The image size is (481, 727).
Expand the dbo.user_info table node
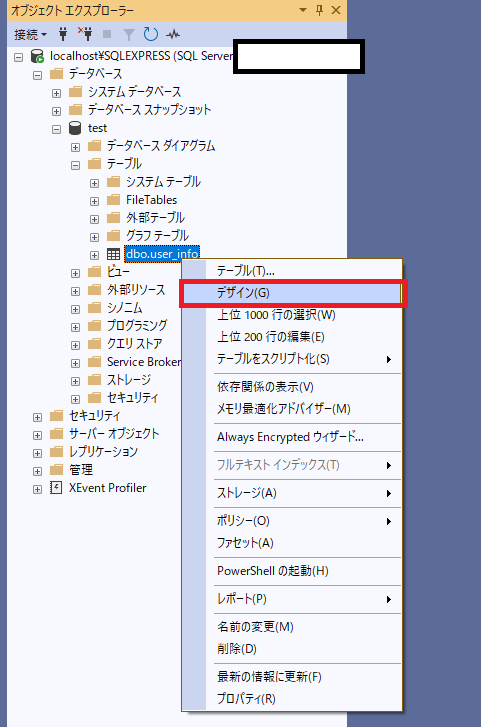95,255
